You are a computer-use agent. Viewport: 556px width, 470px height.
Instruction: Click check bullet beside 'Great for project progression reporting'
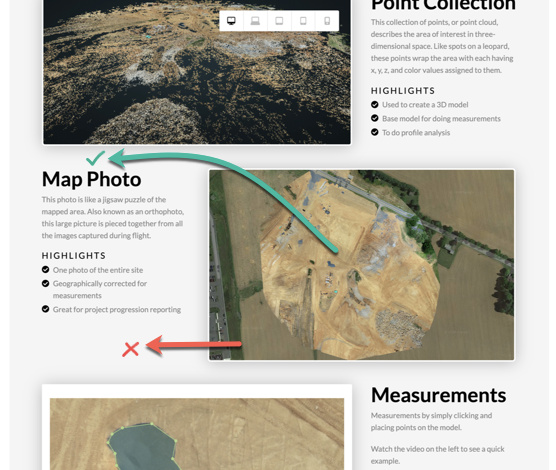(45, 309)
